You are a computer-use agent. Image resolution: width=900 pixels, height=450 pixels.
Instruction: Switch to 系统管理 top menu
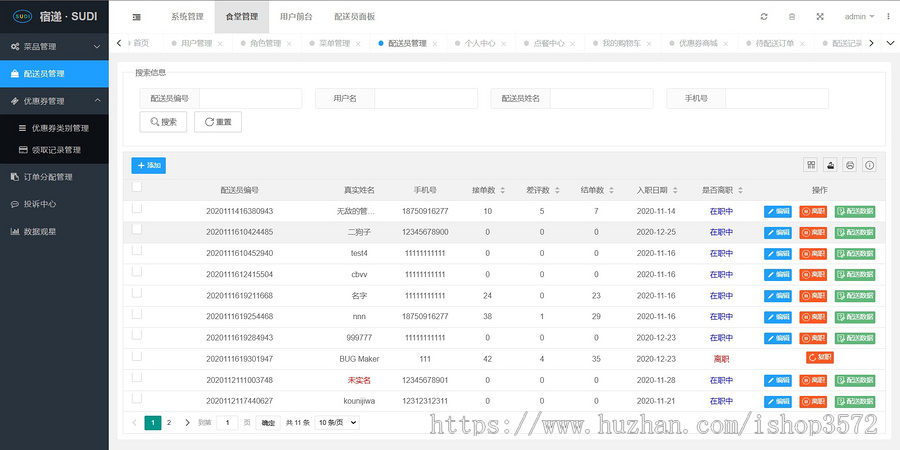click(187, 17)
